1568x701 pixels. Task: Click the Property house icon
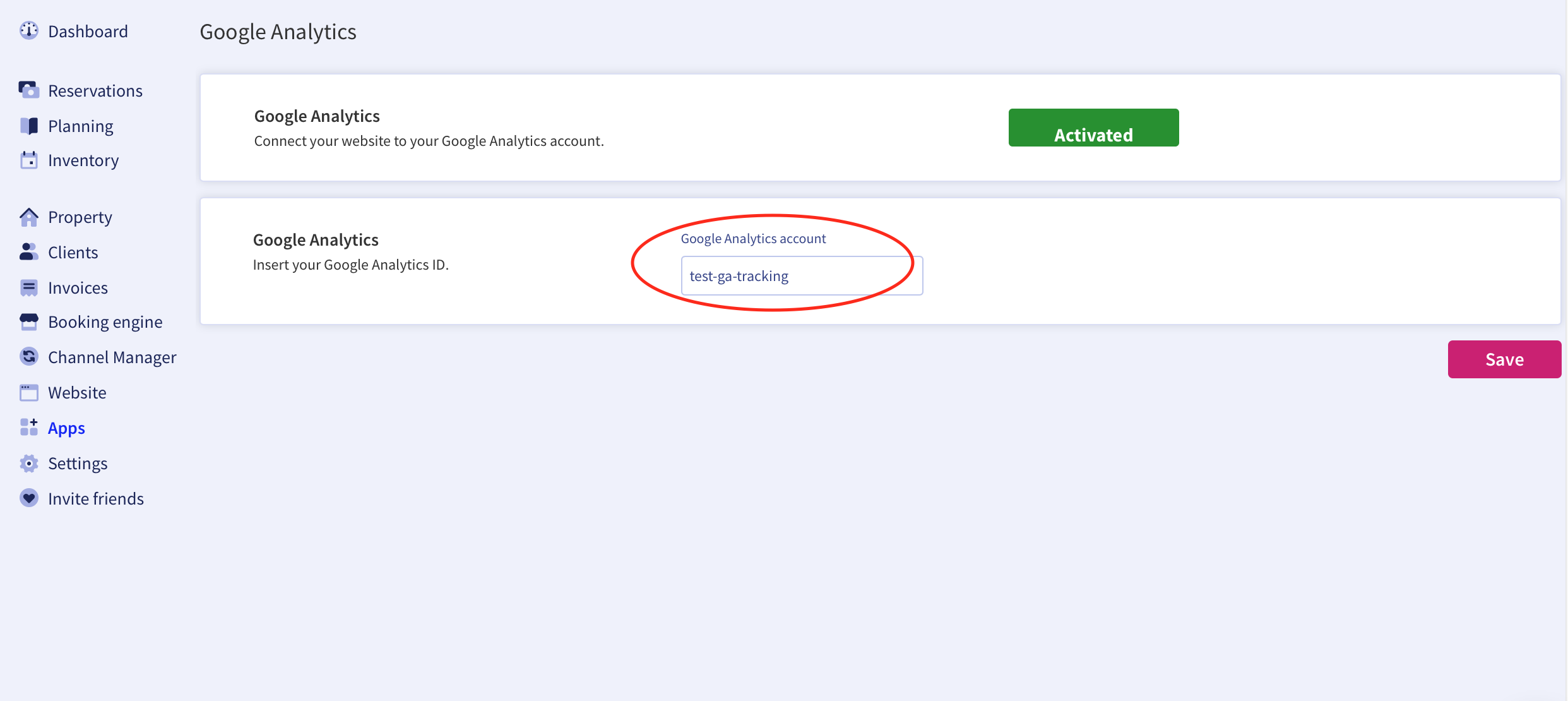29,217
